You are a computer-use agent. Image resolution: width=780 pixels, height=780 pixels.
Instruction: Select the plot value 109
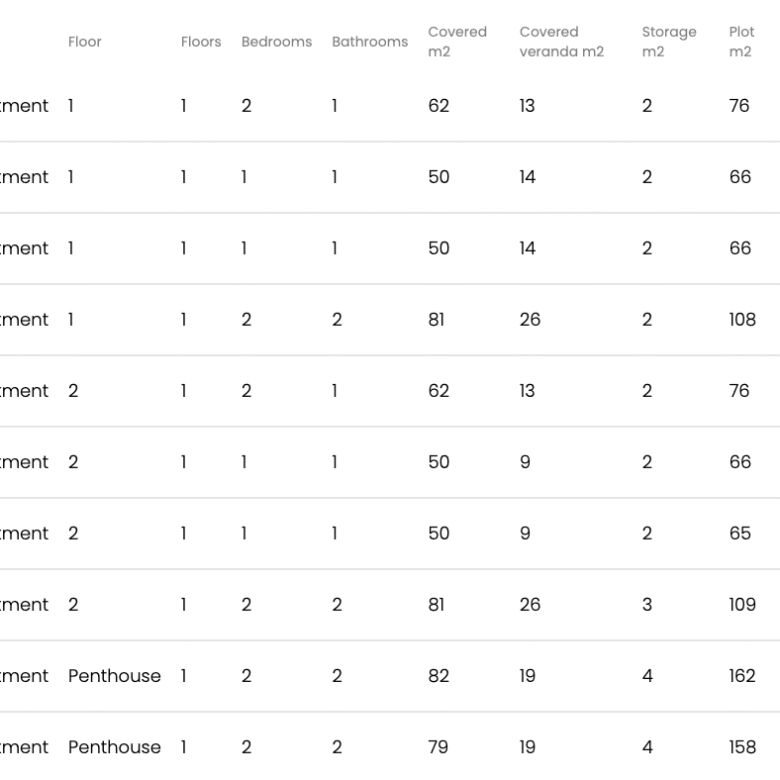pos(742,605)
